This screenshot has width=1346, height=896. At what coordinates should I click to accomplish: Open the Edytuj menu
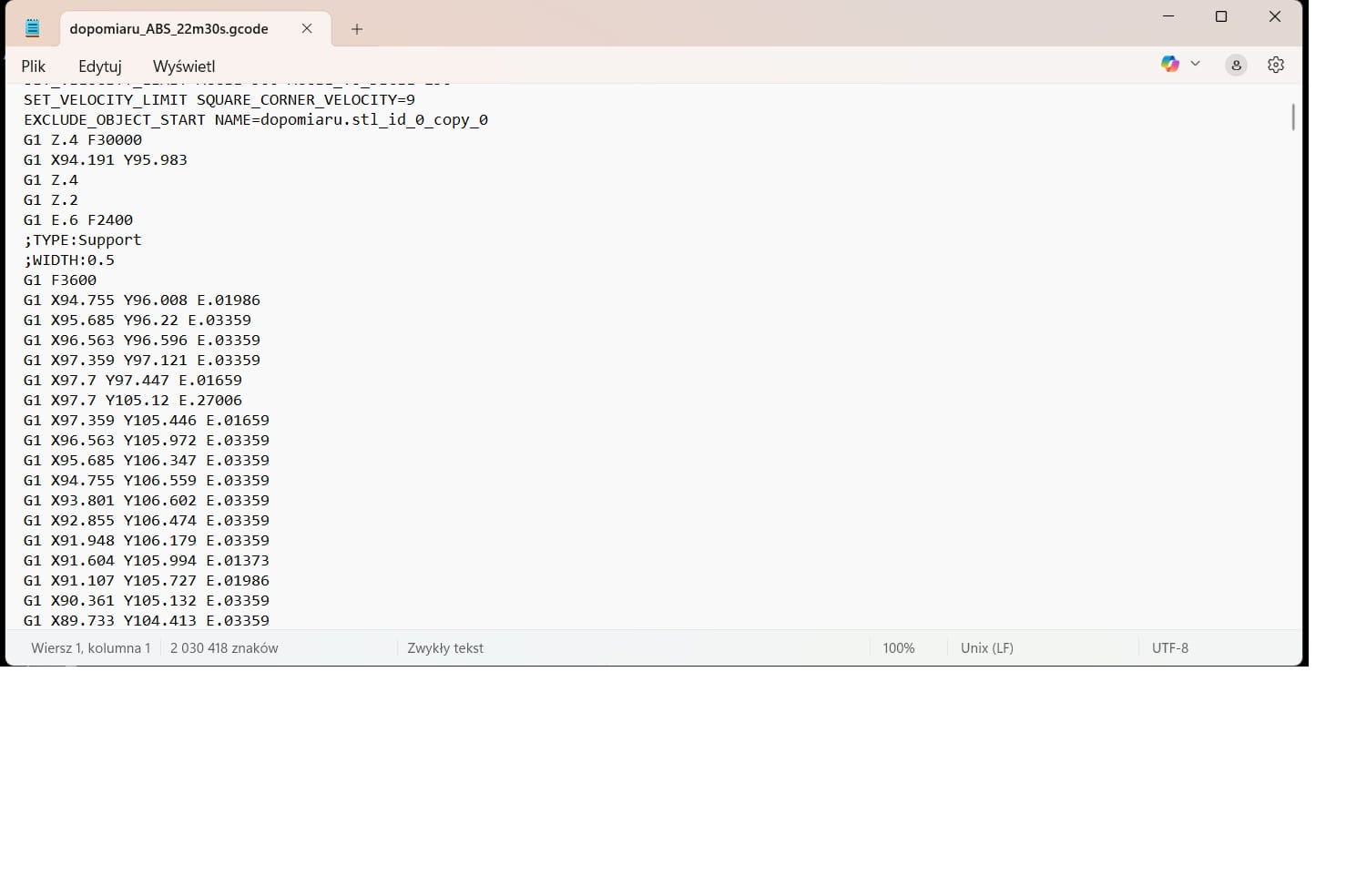coord(100,66)
